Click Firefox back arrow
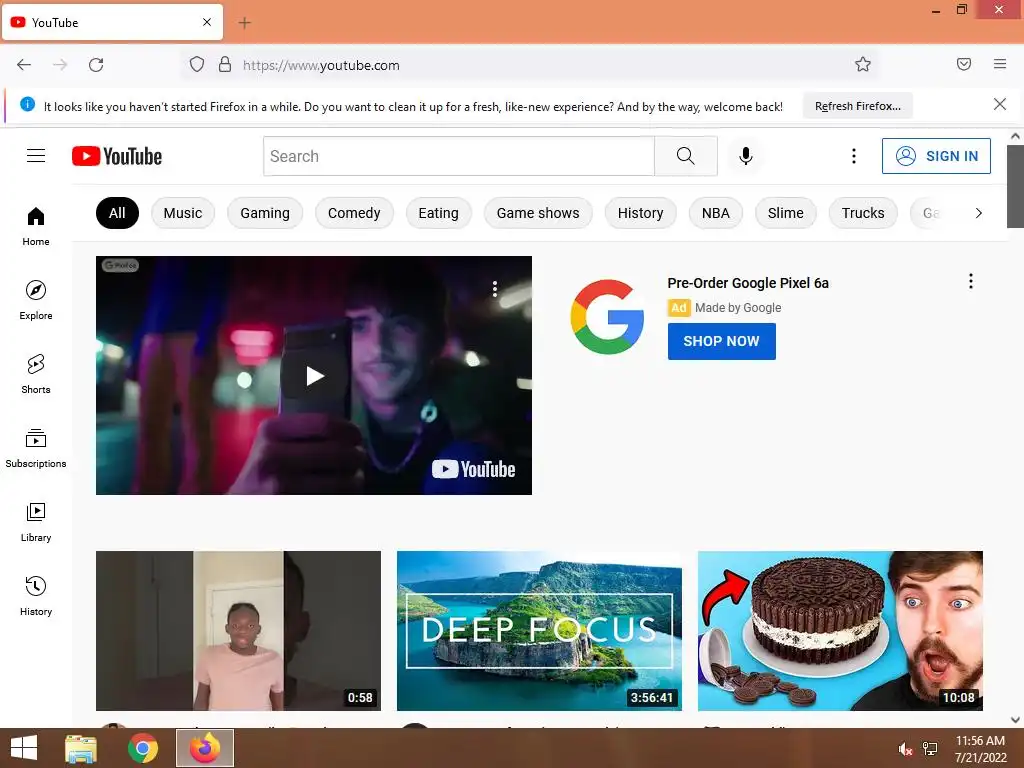Image resolution: width=1024 pixels, height=768 pixels. 24,65
